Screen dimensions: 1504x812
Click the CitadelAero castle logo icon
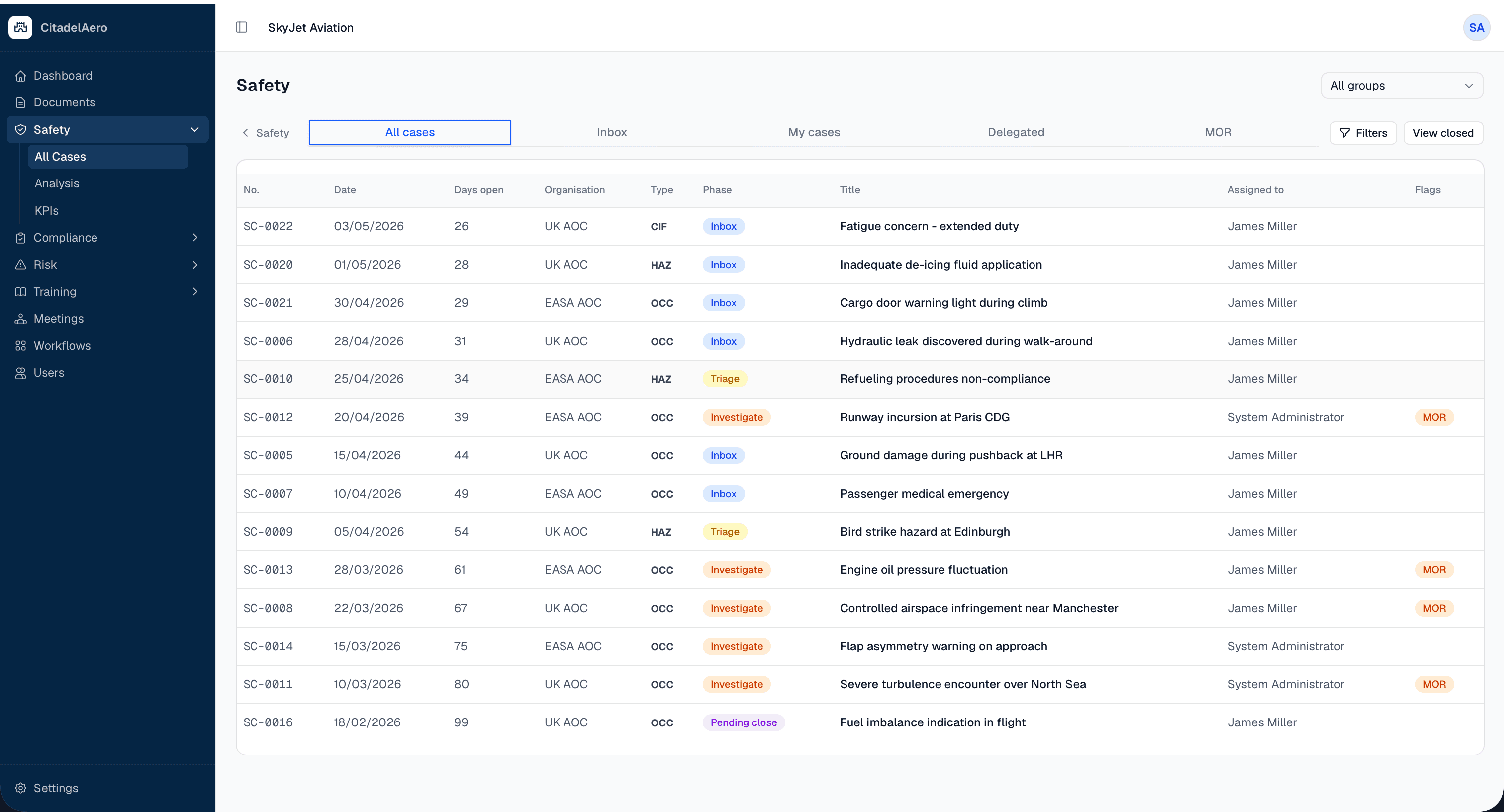coord(20,27)
